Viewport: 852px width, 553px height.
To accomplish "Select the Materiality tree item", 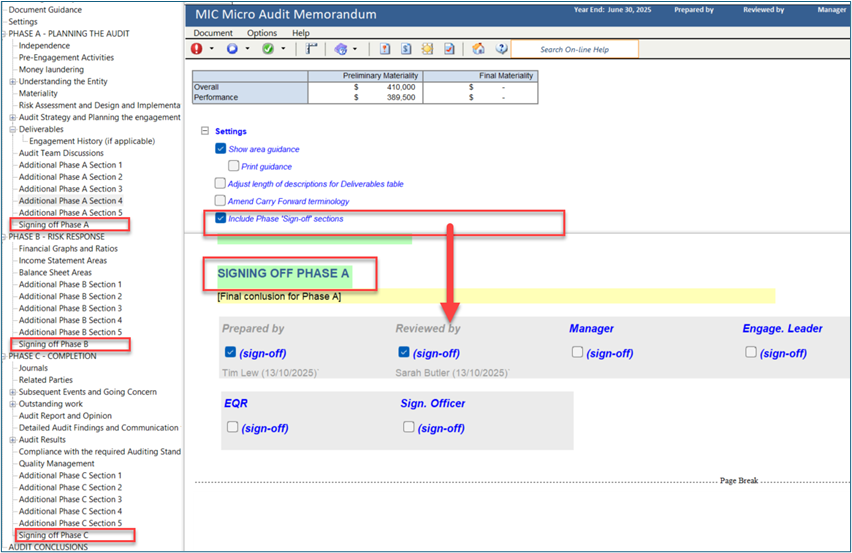I will (x=38, y=93).
